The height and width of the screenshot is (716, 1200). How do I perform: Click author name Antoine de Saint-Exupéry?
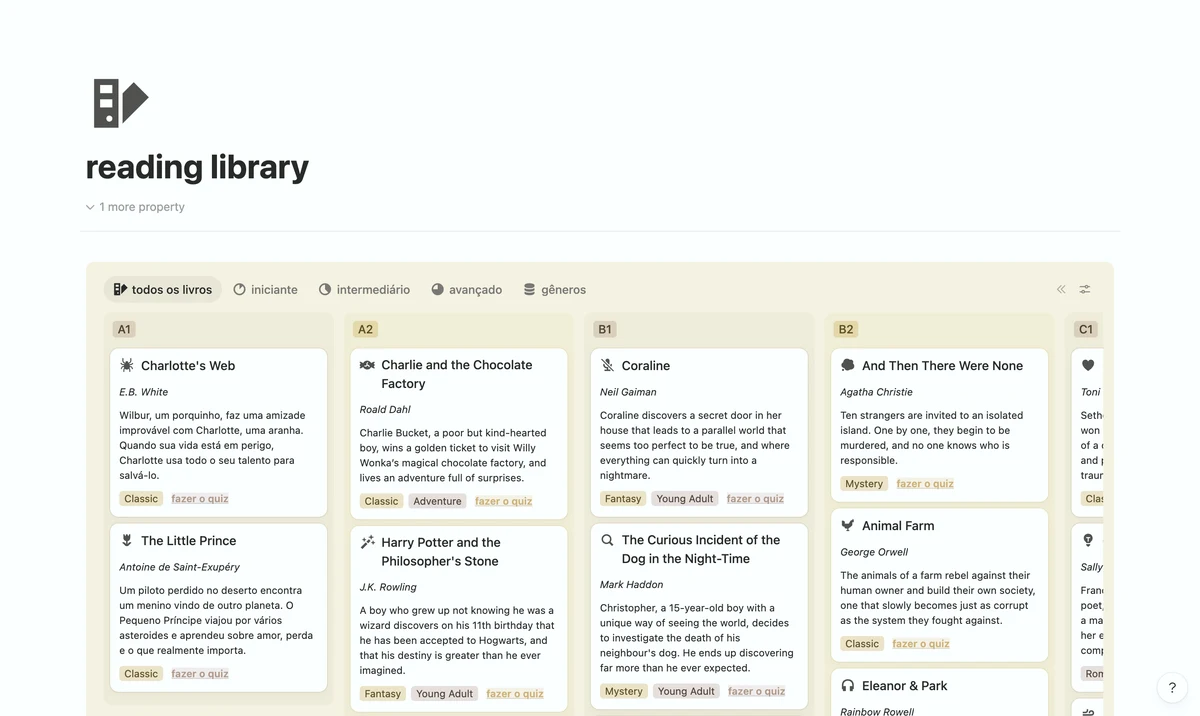point(179,567)
